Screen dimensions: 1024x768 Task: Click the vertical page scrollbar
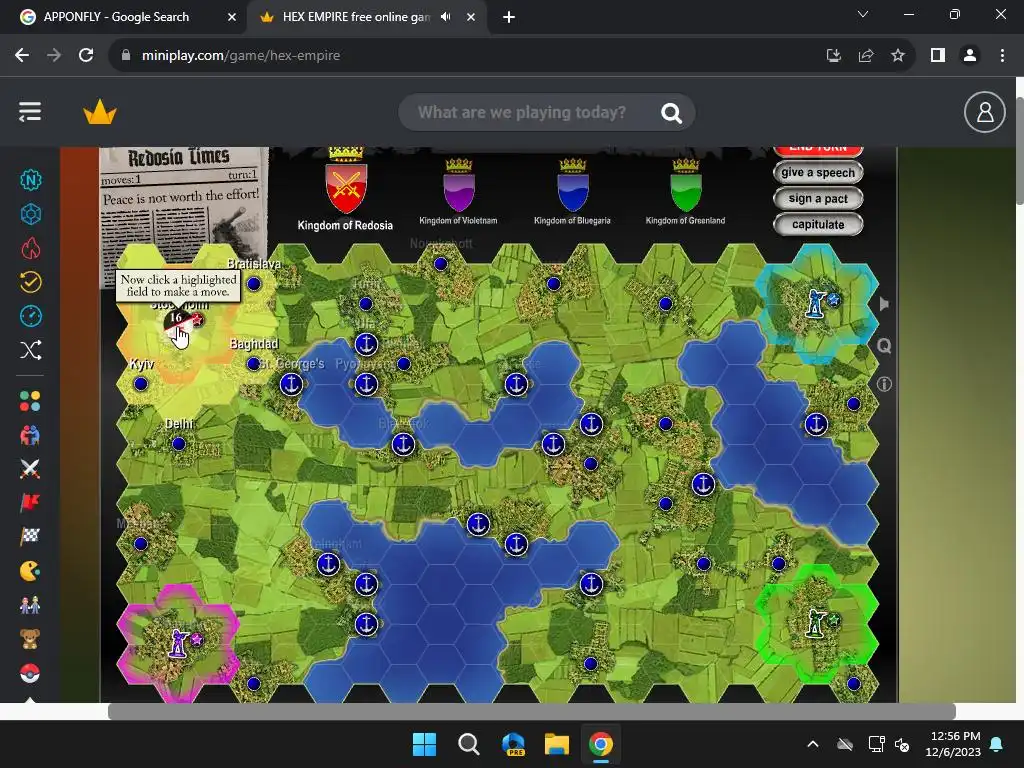coord(1019,152)
